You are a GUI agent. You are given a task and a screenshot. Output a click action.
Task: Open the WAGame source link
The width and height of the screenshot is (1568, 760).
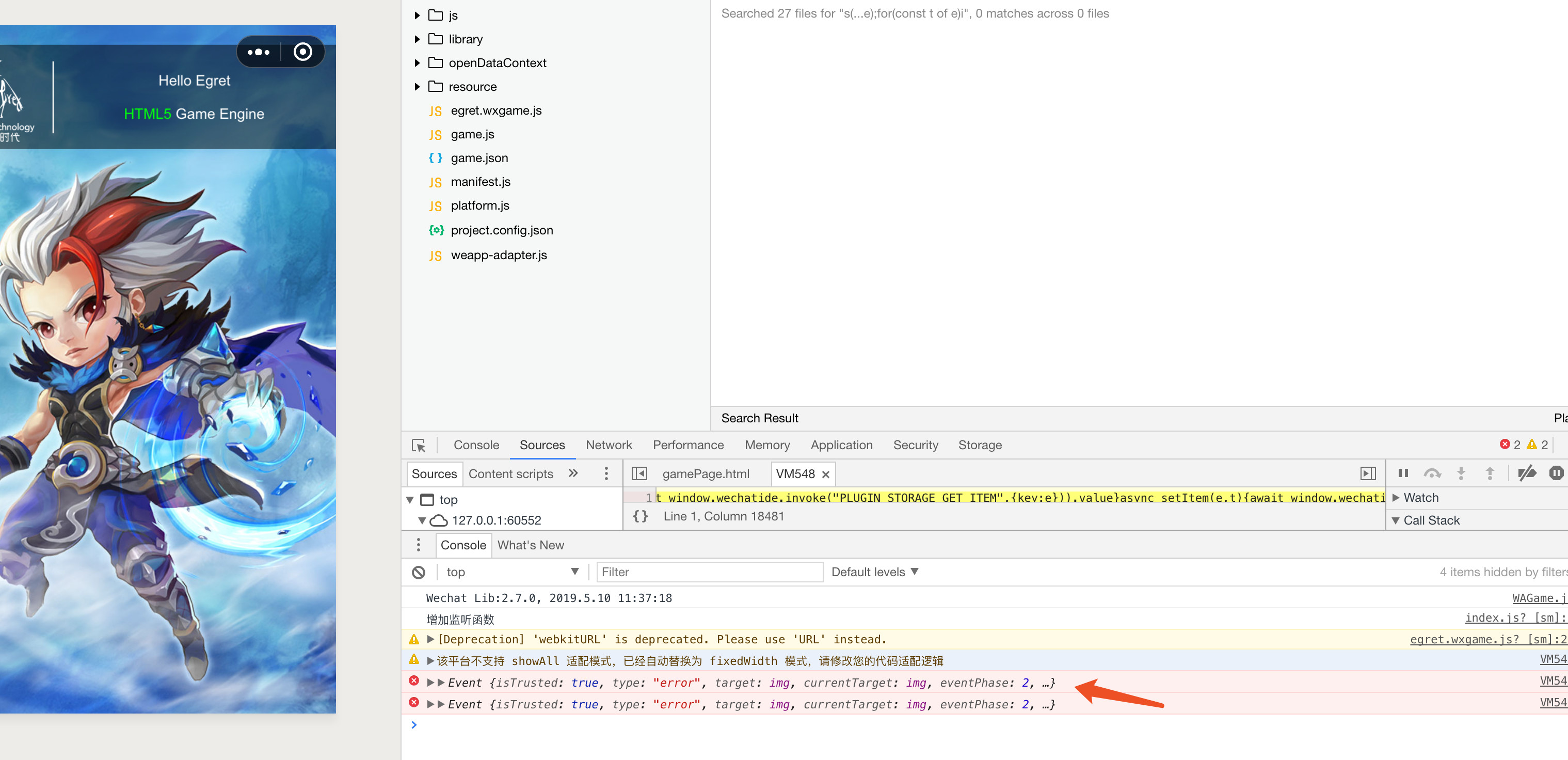coord(1540,598)
